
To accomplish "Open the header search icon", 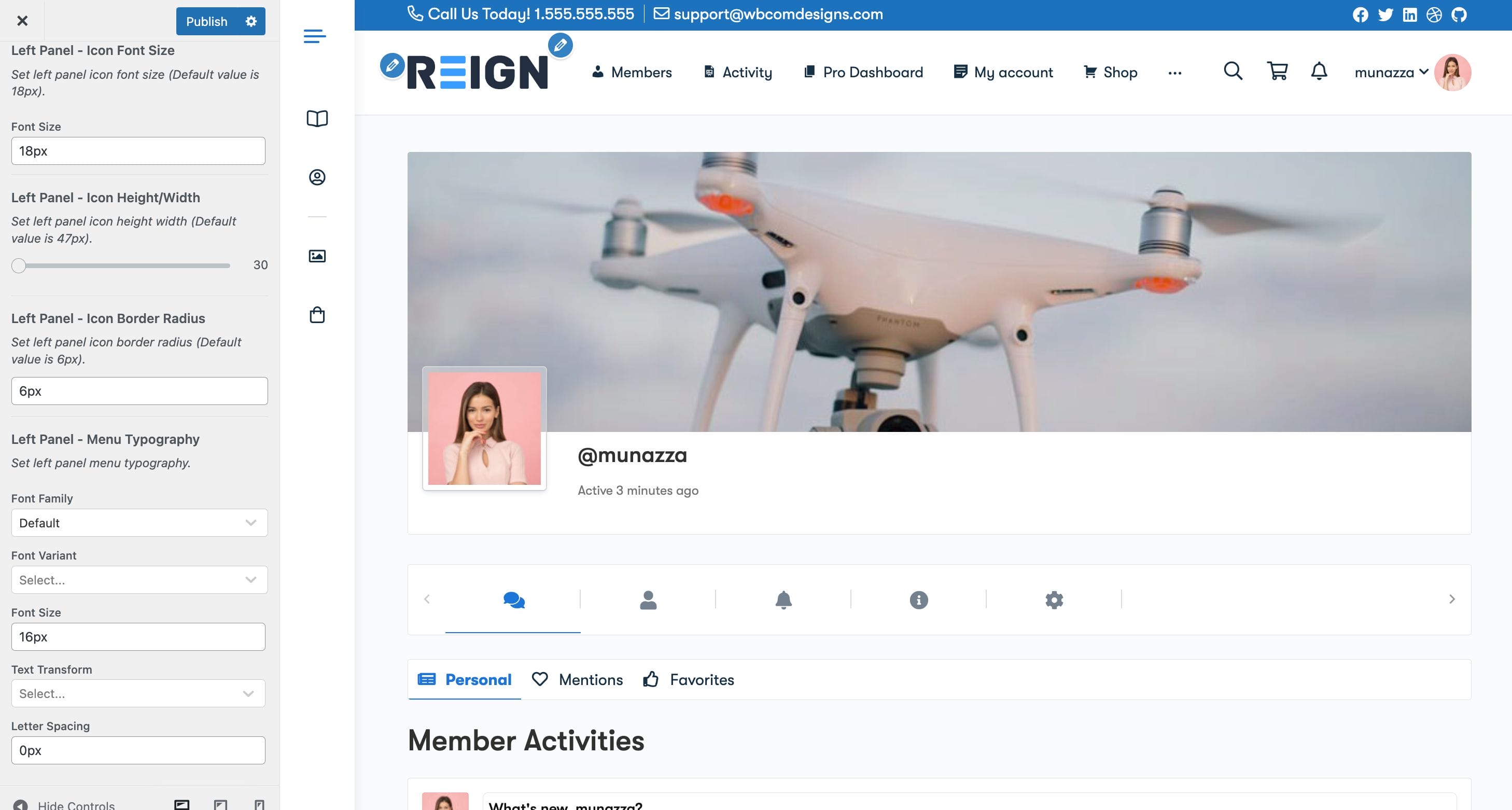I will tap(1233, 72).
